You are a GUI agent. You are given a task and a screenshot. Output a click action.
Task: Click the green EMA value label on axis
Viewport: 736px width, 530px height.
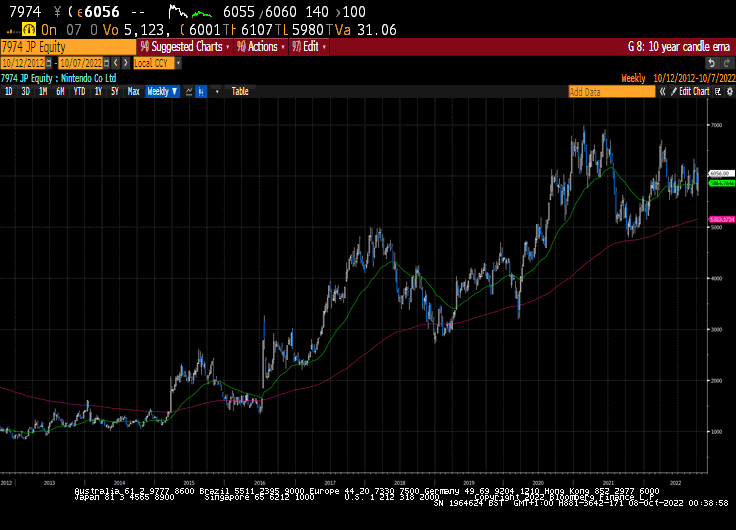point(721,183)
